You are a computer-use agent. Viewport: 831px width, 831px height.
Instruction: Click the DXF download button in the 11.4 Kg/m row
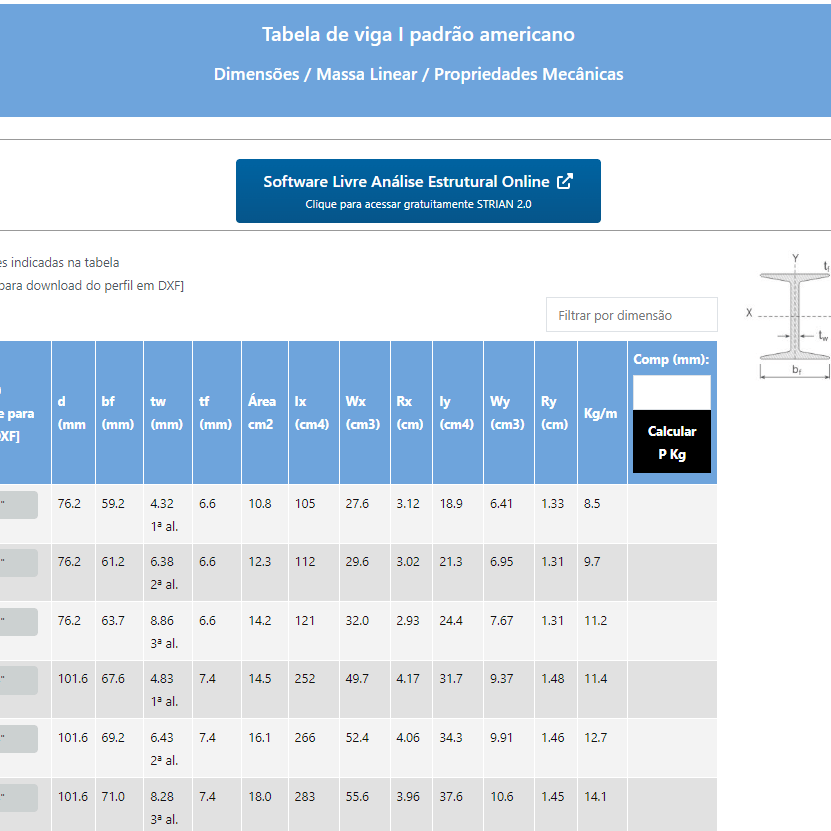pos(18,681)
